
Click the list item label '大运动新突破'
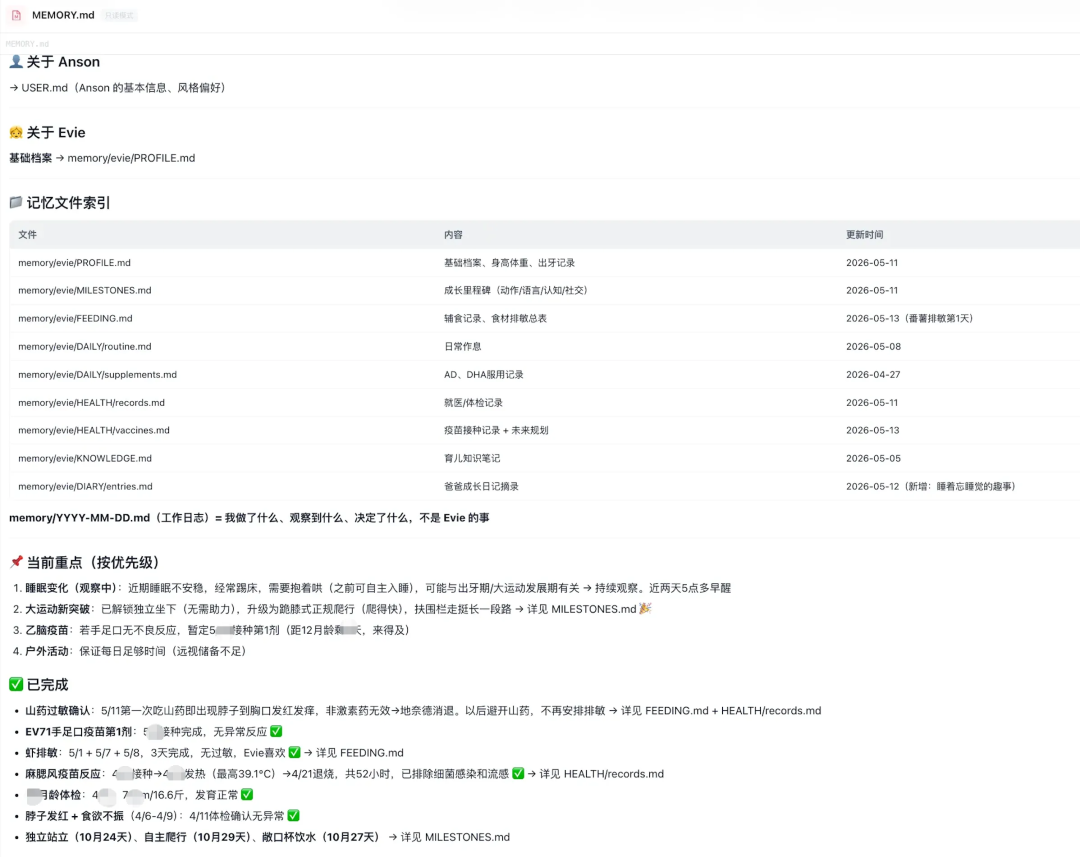[58, 610]
